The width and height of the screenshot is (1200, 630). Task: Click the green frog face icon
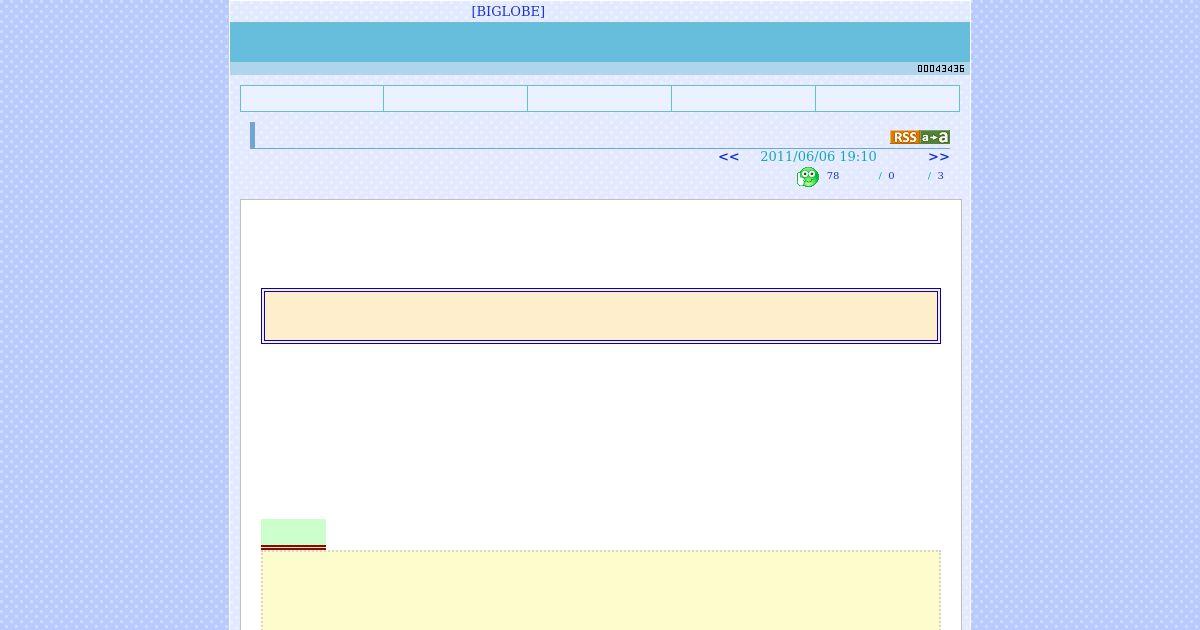[808, 177]
